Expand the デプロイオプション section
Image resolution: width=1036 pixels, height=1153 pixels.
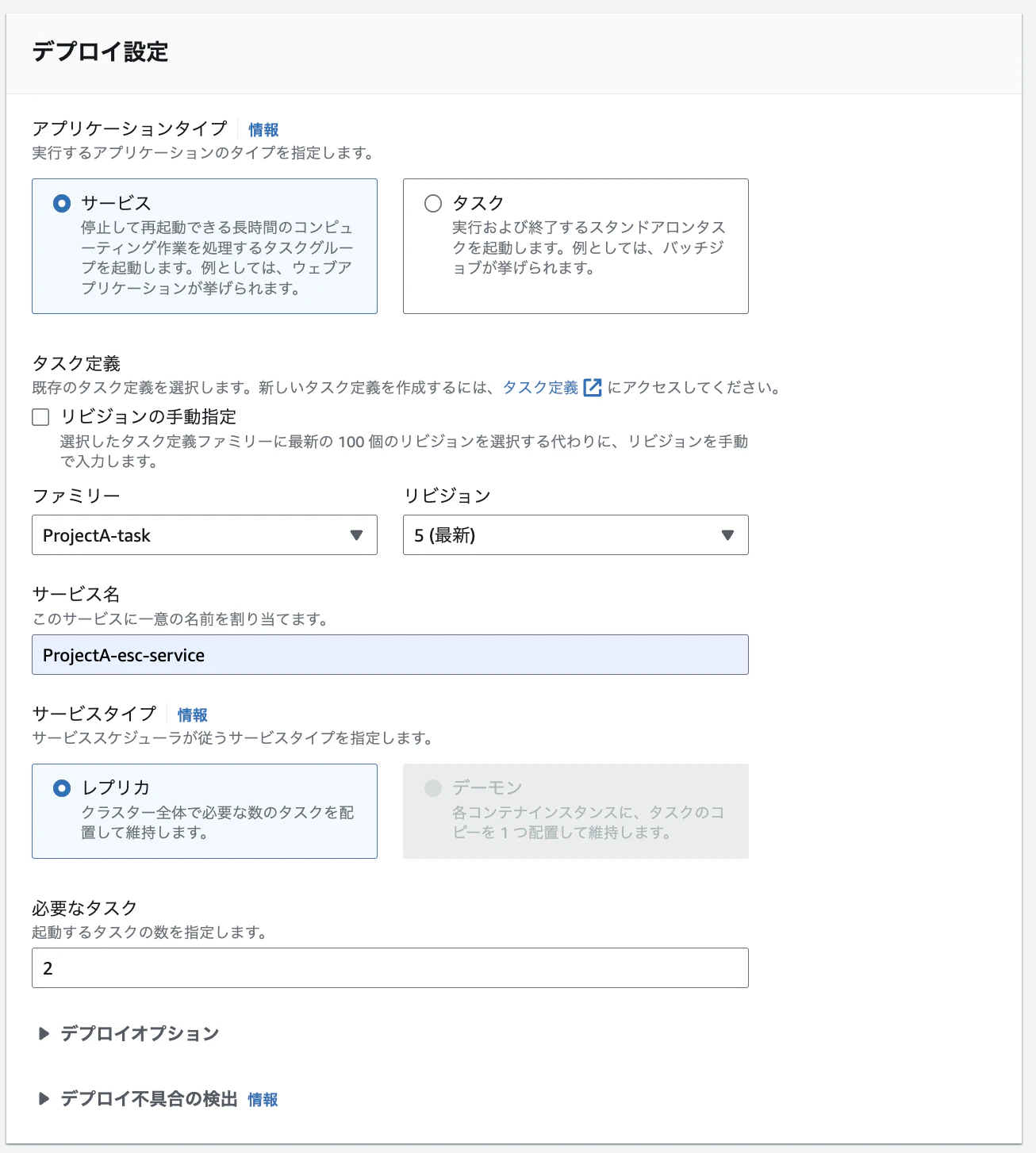[x=129, y=1033]
